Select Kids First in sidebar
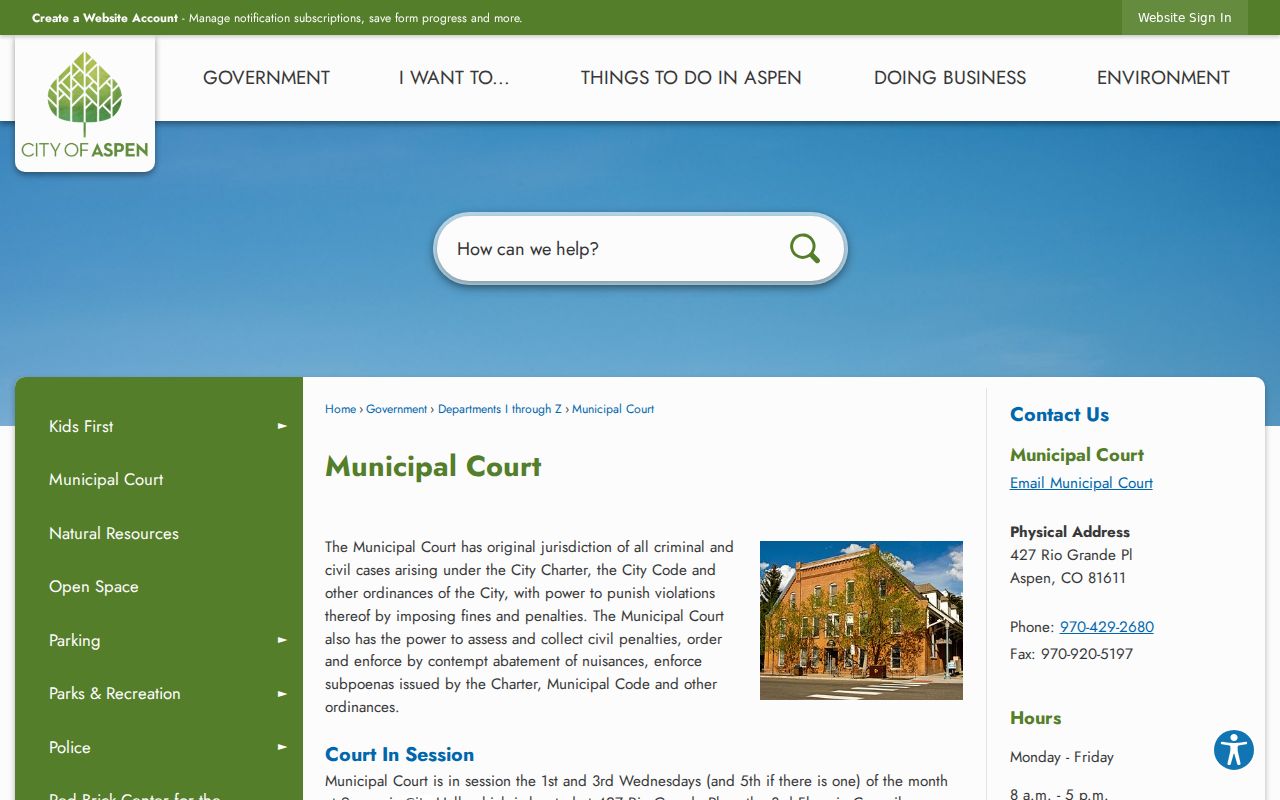The width and height of the screenshot is (1280, 800). click(81, 426)
